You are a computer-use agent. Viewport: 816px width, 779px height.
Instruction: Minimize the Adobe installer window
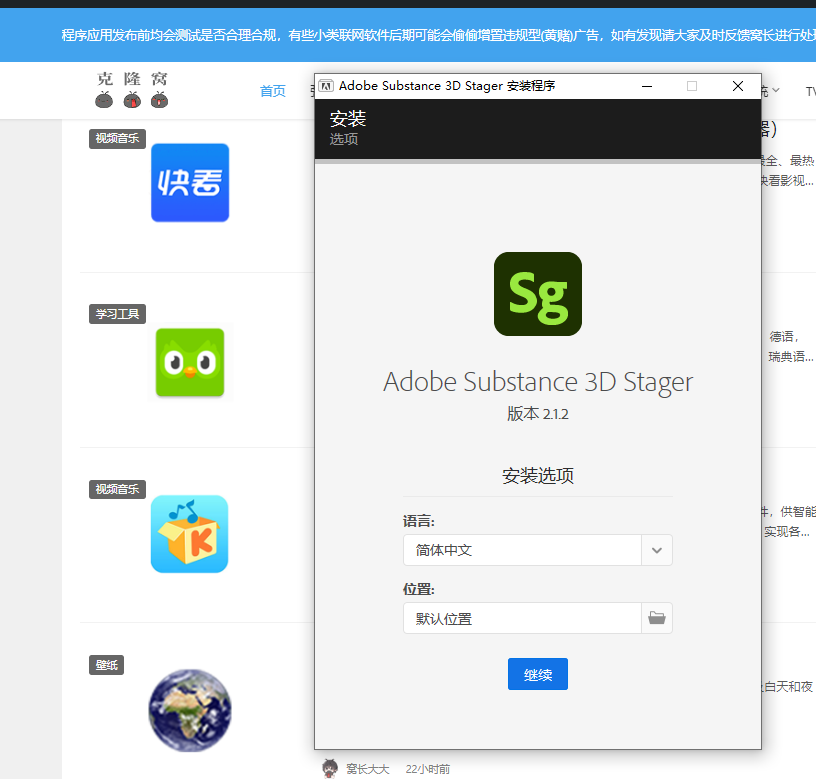(647, 86)
